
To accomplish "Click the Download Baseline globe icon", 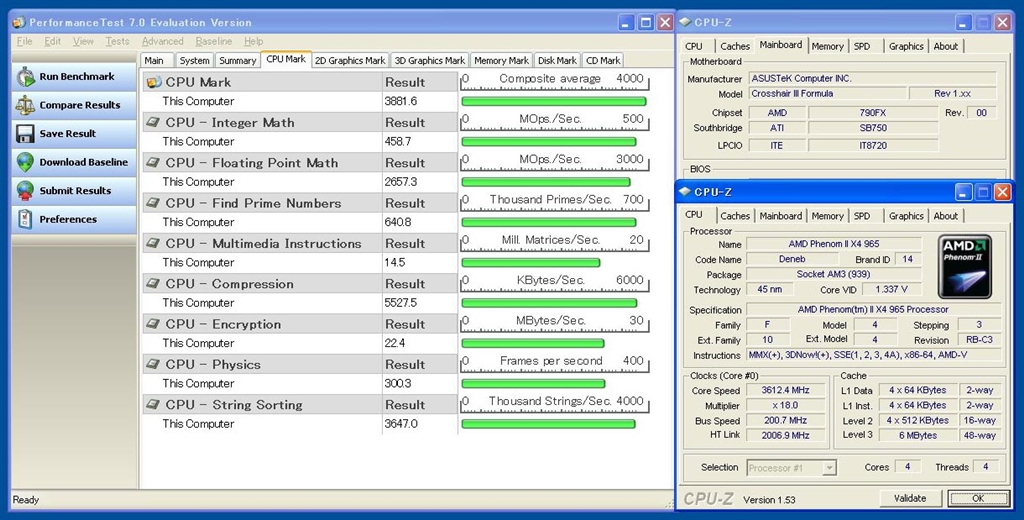I will [x=25, y=162].
